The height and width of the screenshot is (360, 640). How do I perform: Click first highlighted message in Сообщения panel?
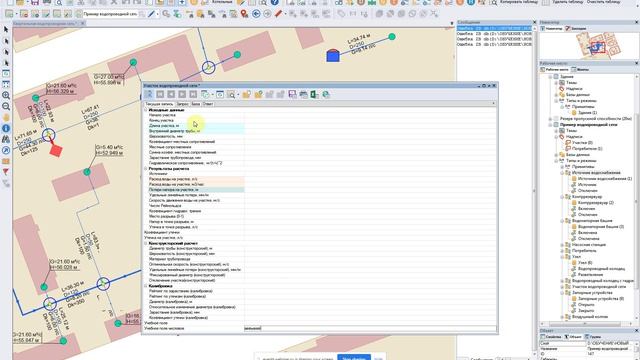(494, 29)
